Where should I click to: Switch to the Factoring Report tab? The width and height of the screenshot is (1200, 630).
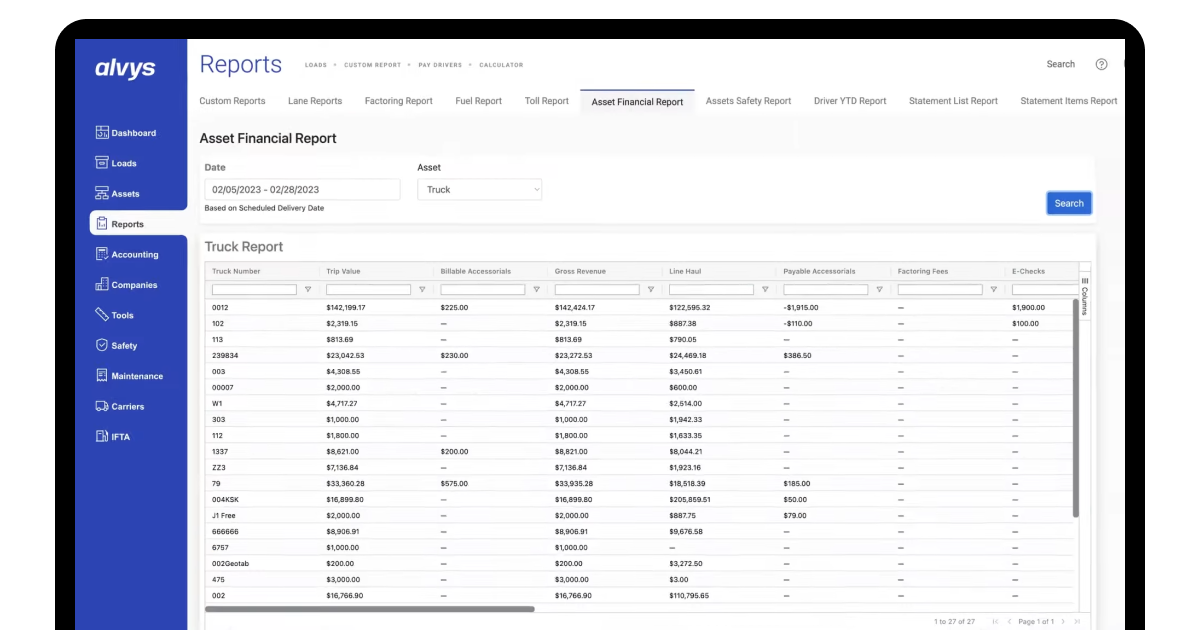click(399, 101)
